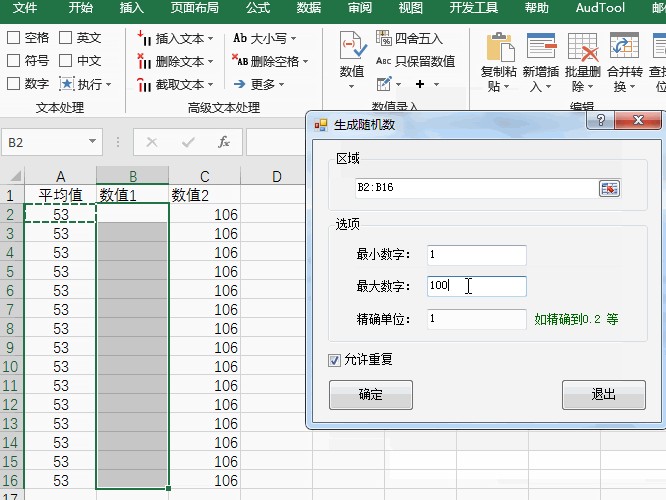The image size is (666, 500).
Task: Click the formula bar confirm check icon
Action: pos(188,142)
